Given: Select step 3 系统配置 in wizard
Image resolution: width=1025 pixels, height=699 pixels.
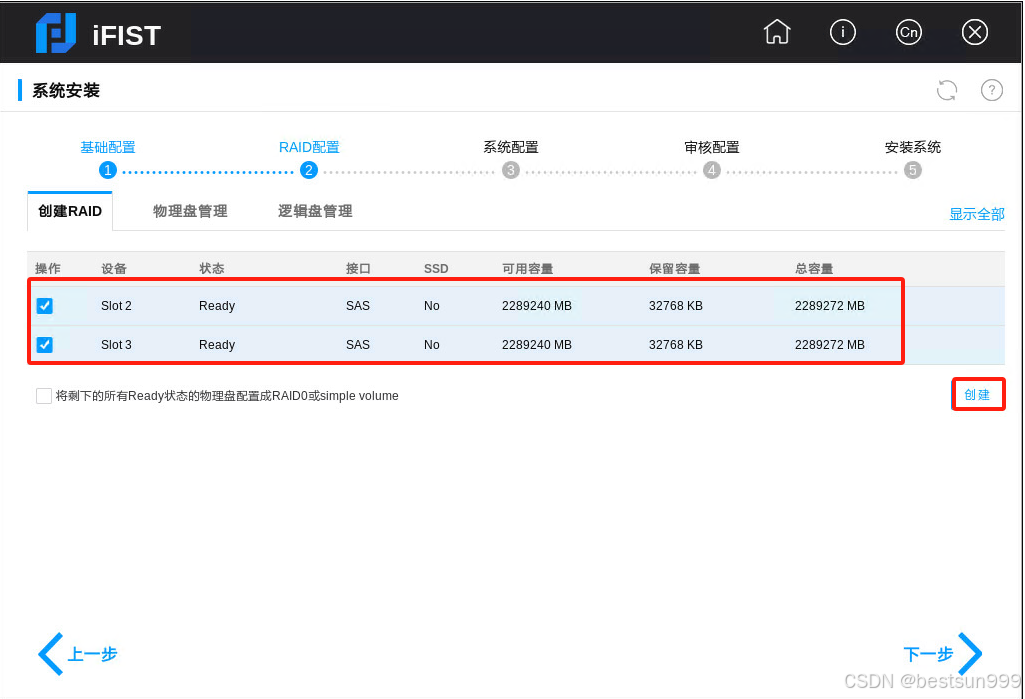Looking at the screenshot, I should (x=511, y=170).
